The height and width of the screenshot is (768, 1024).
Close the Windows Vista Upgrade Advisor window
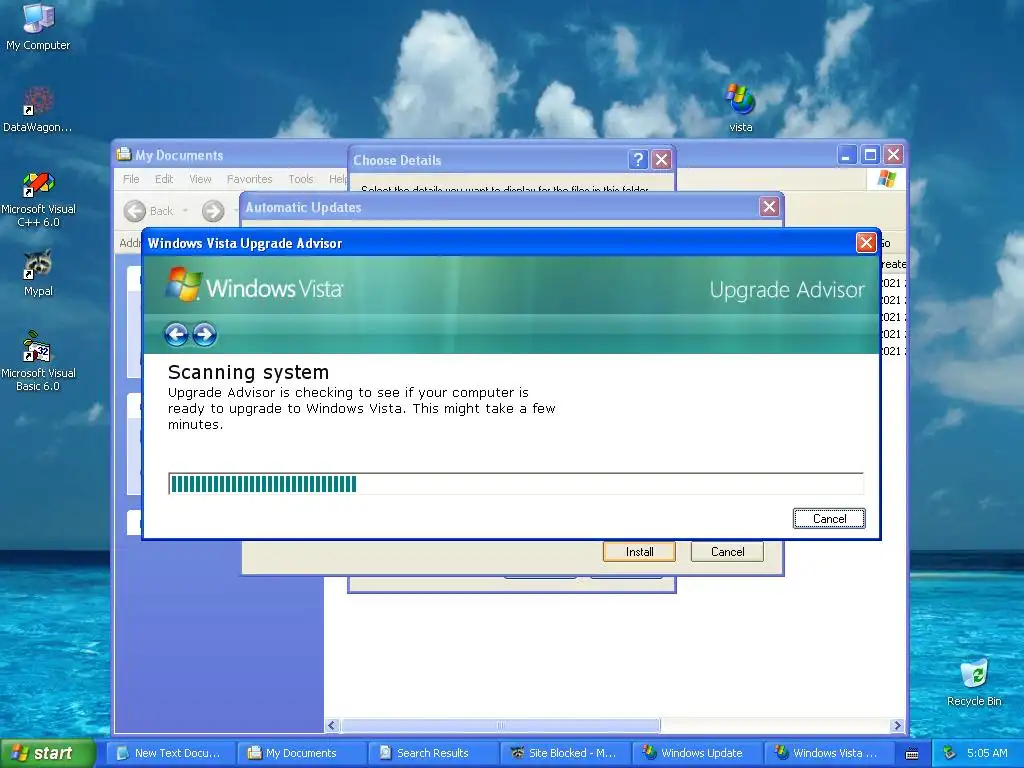[865, 243]
